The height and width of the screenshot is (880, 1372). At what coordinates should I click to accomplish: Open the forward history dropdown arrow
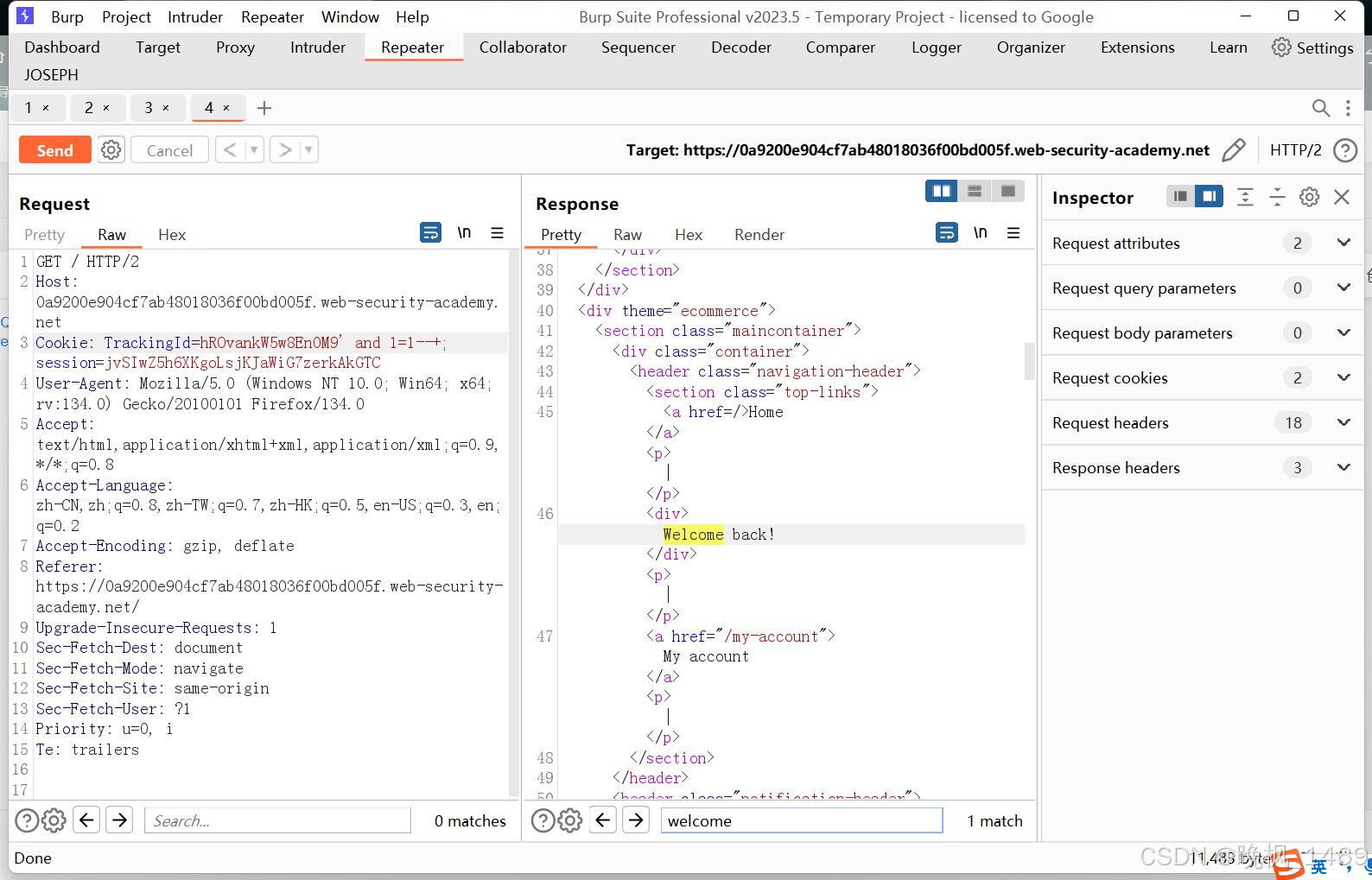[x=309, y=150]
